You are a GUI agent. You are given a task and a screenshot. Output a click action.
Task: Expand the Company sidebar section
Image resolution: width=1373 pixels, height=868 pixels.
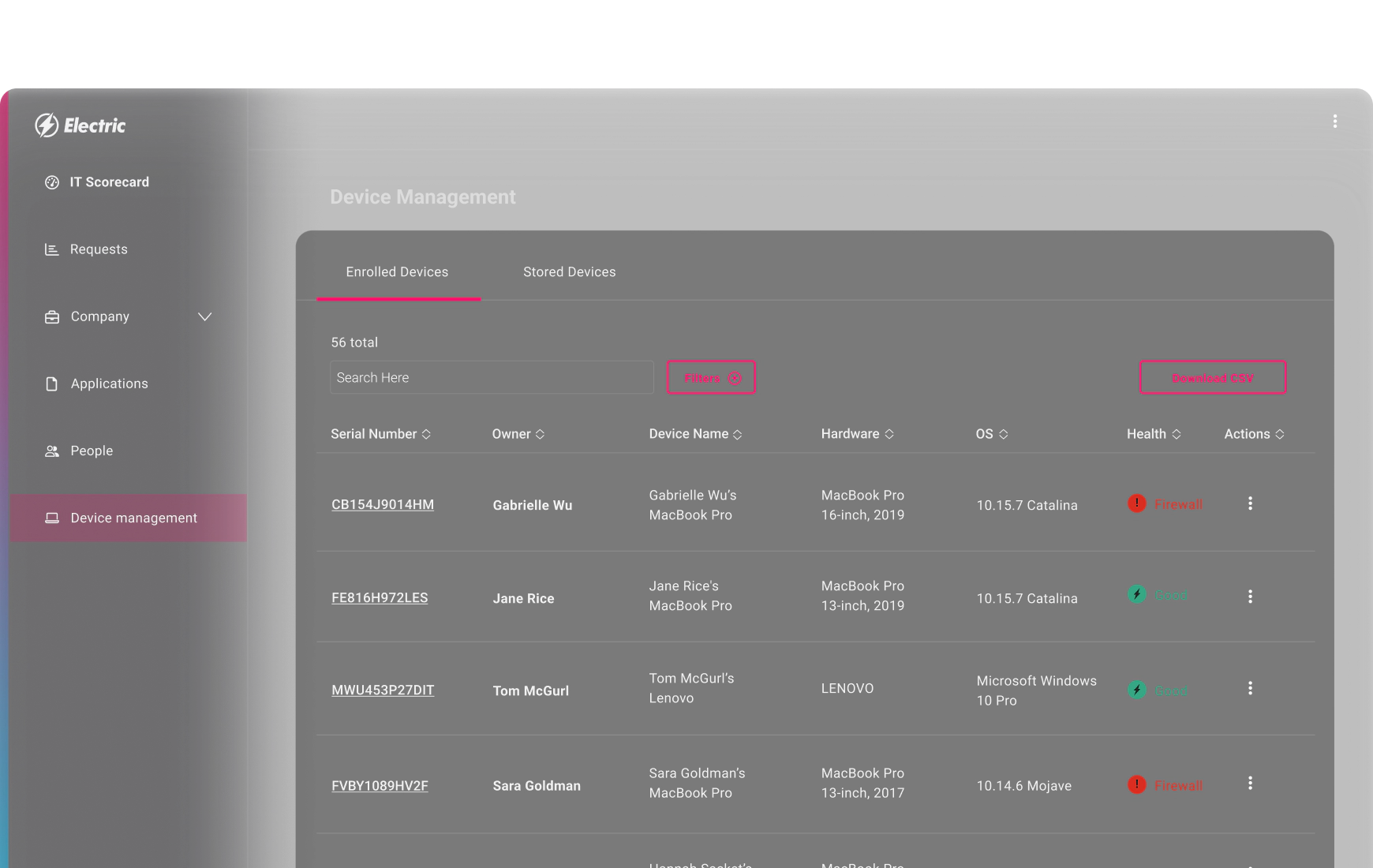pyautogui.click(x=205, y=316)
